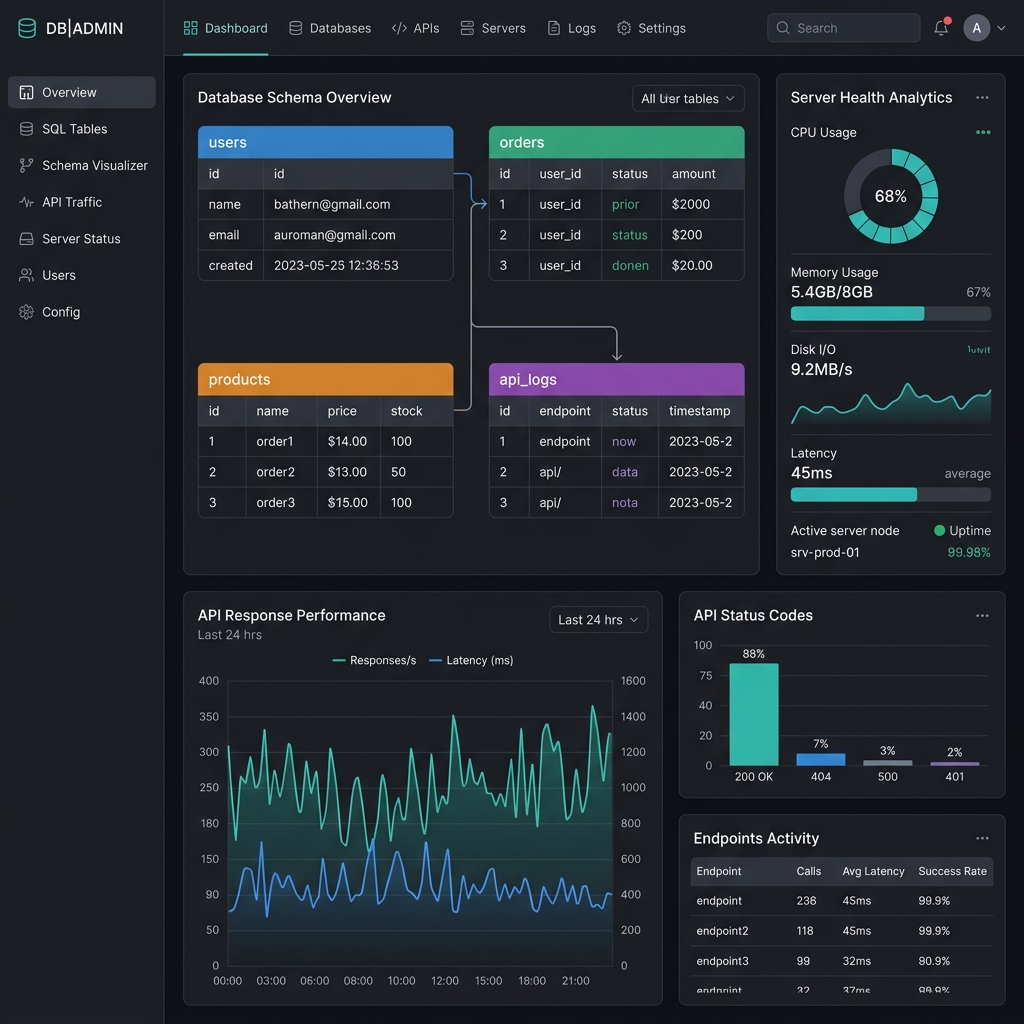Click the Config cog icon in sidebar

point(26,312)
